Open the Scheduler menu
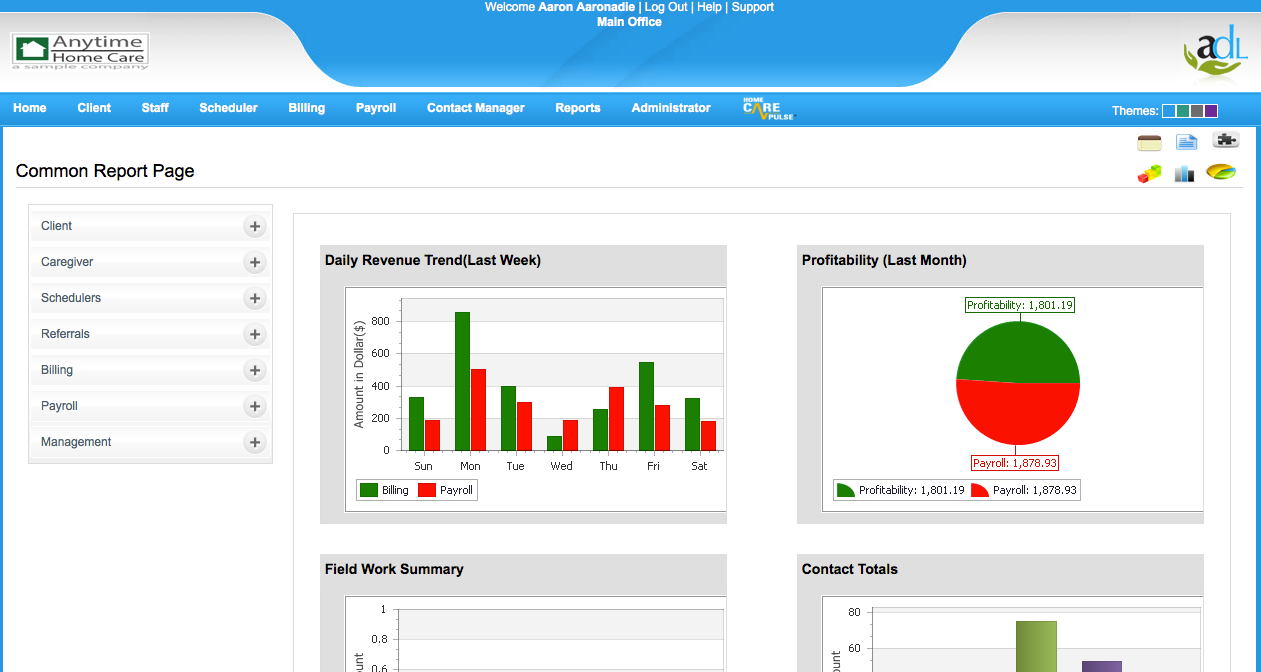Viewport: 1261px width, 672px height. click(228, 108)
